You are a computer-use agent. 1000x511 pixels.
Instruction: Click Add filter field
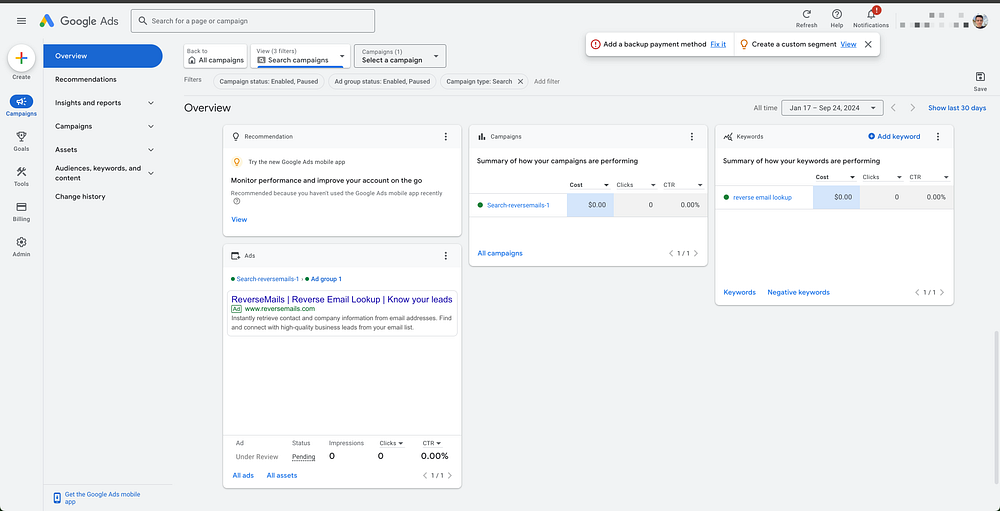coord(547,81)
